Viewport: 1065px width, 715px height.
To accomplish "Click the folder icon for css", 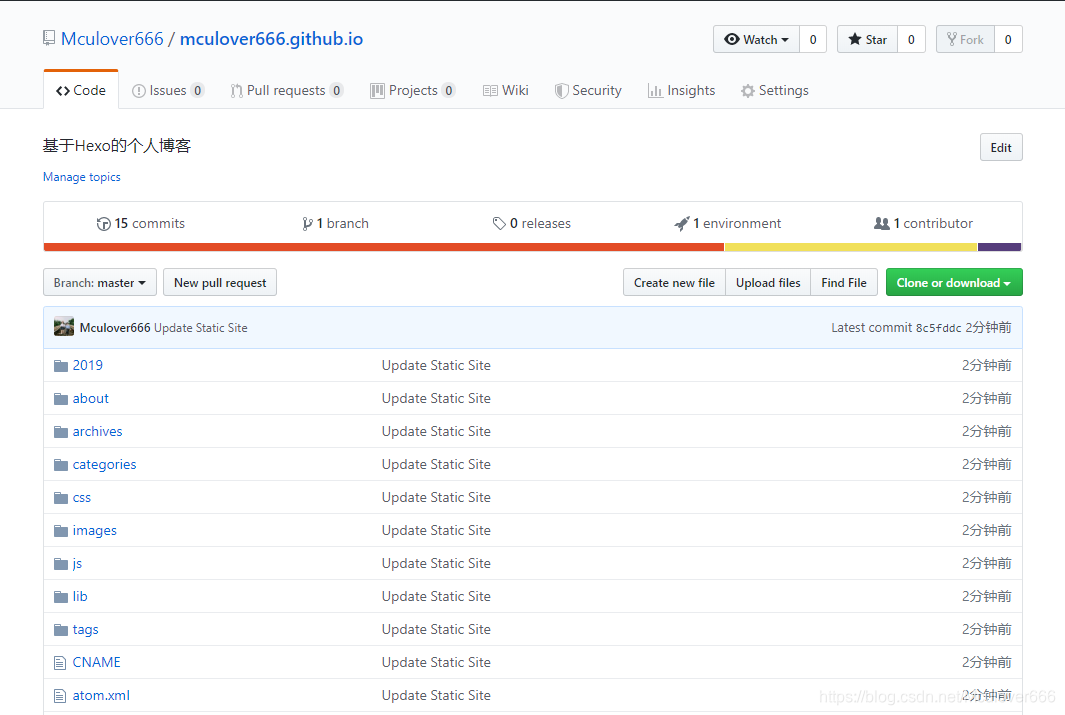I will pyautogui.click(x=61, y=498).
